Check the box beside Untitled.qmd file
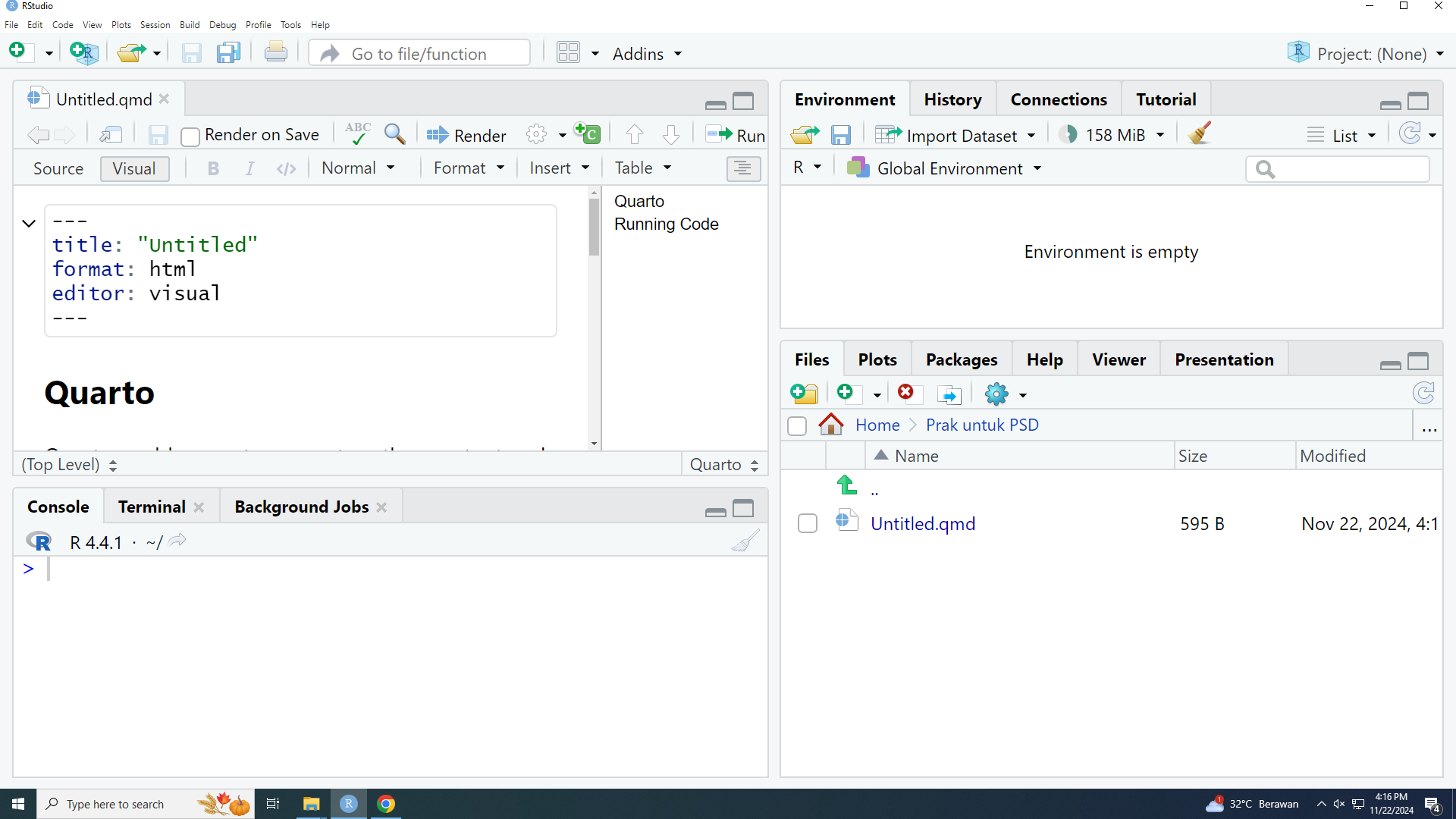 pos(808,523)
